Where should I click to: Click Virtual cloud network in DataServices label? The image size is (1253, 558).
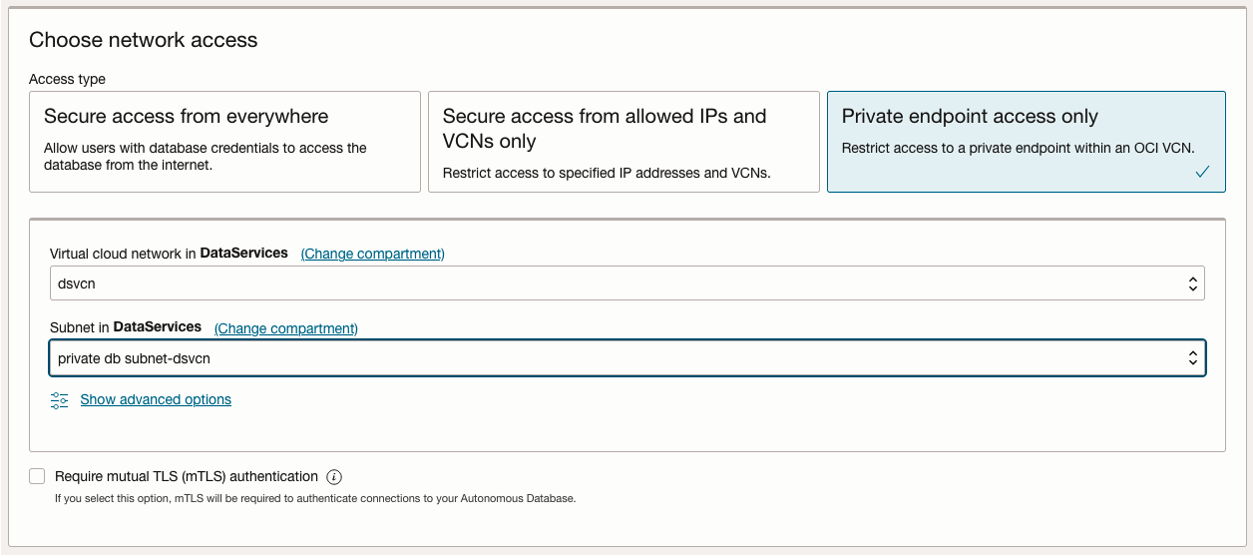[x=169, y=254]
